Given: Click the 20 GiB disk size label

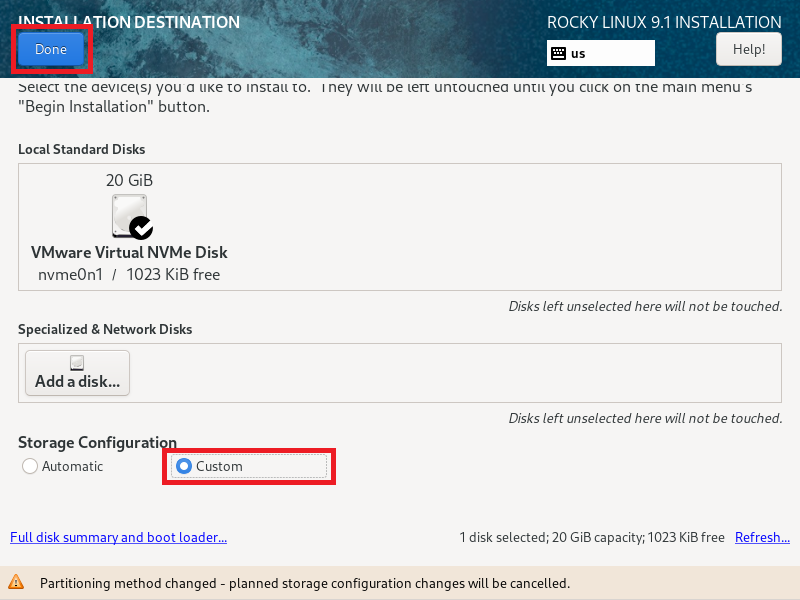Looking at the screenshot, I should coord(129,180).
